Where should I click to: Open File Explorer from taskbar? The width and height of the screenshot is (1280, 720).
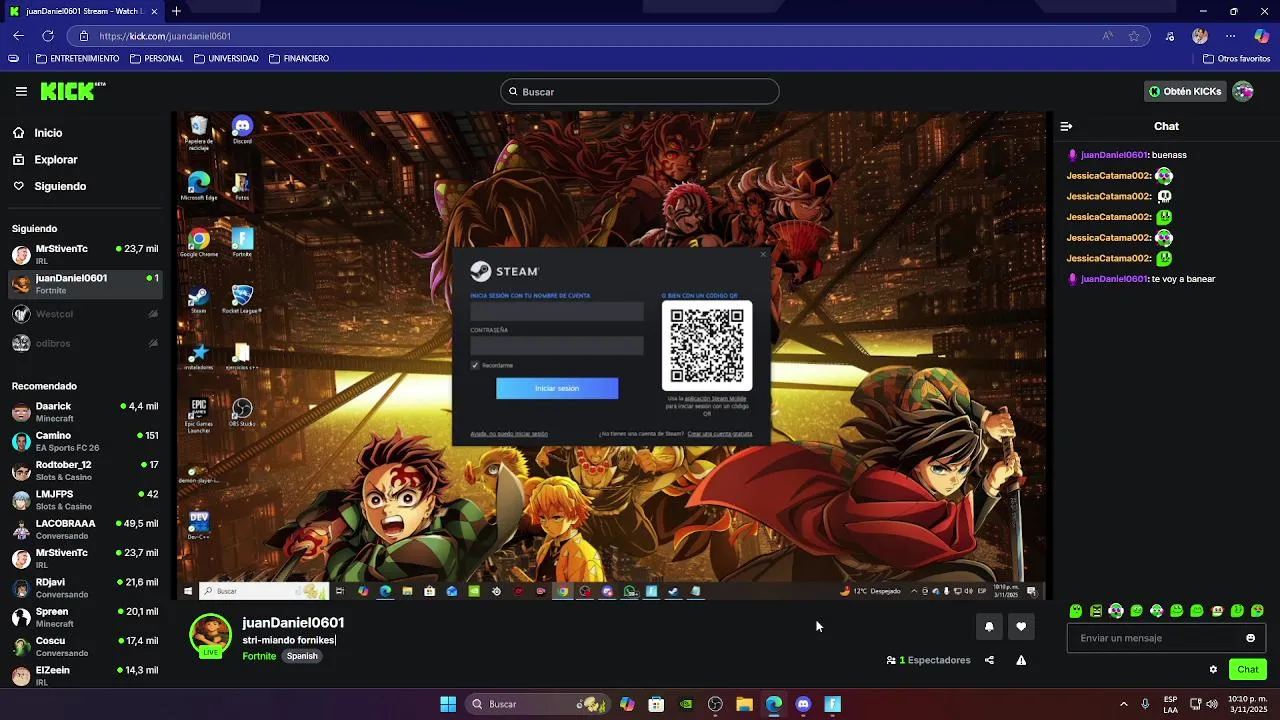coord(744,704)
